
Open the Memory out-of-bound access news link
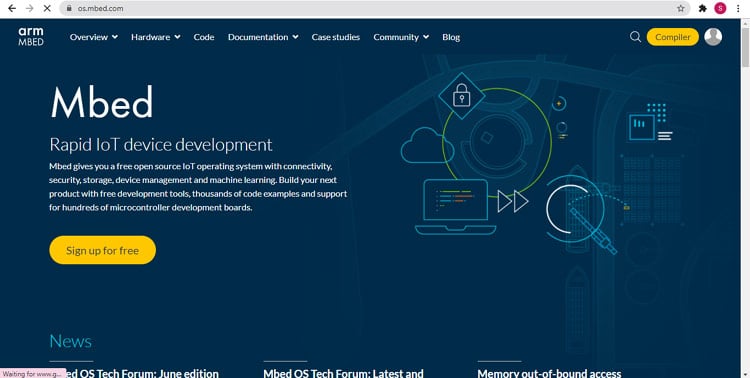coord(549,373)
